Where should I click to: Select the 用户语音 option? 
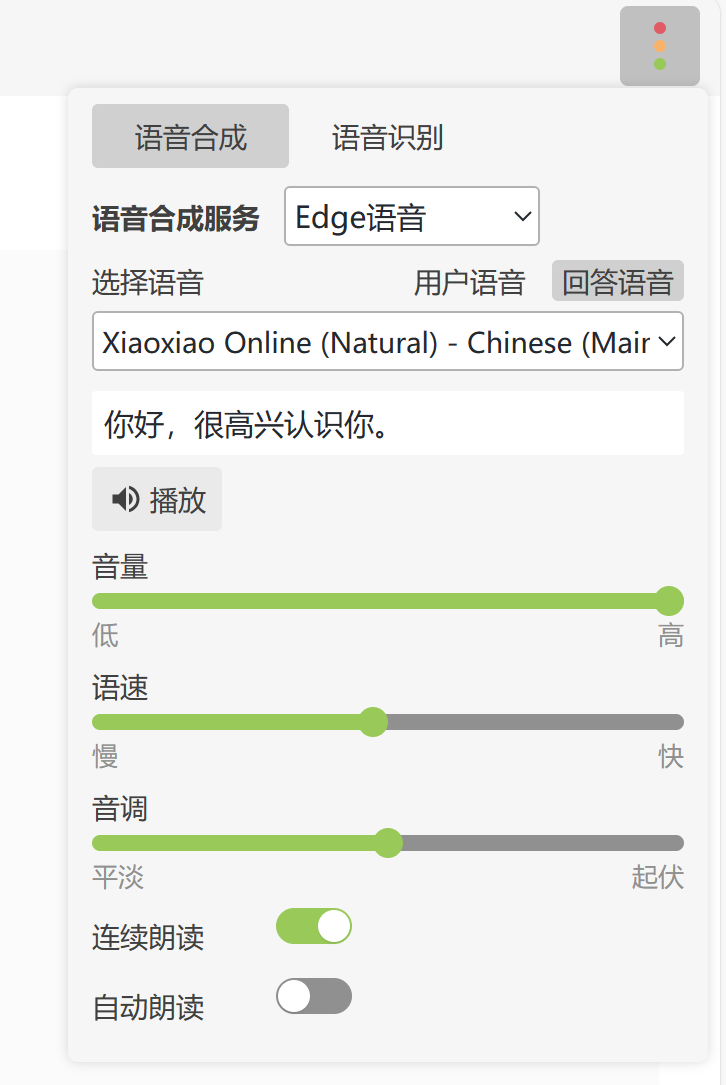[469, 283]
